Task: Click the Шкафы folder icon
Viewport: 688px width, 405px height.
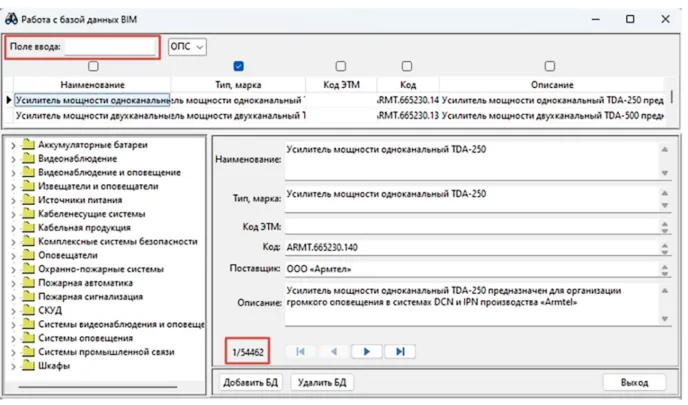Action: point(28,366)
